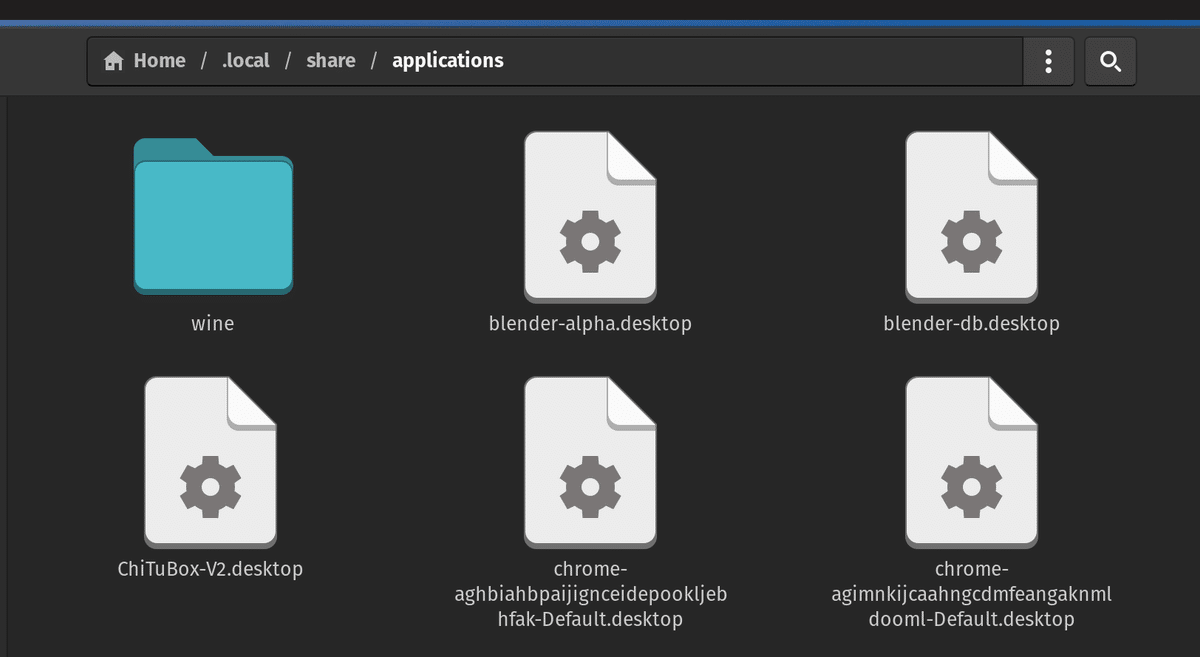Viewport: 1200px width, 657px height.
Task: Select the blender-db.desktop file icon
Action: tap(971, 217)
